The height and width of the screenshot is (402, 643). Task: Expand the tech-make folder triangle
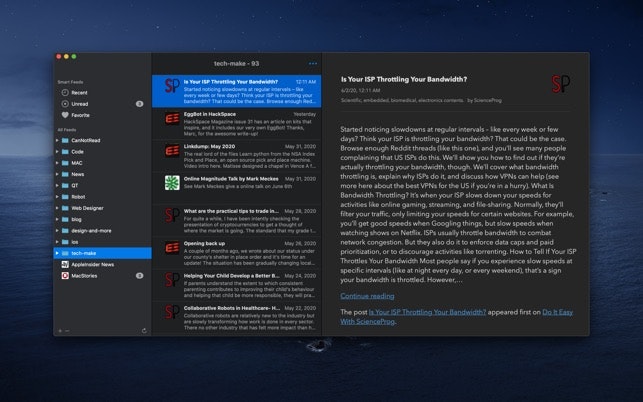point(57,253)
